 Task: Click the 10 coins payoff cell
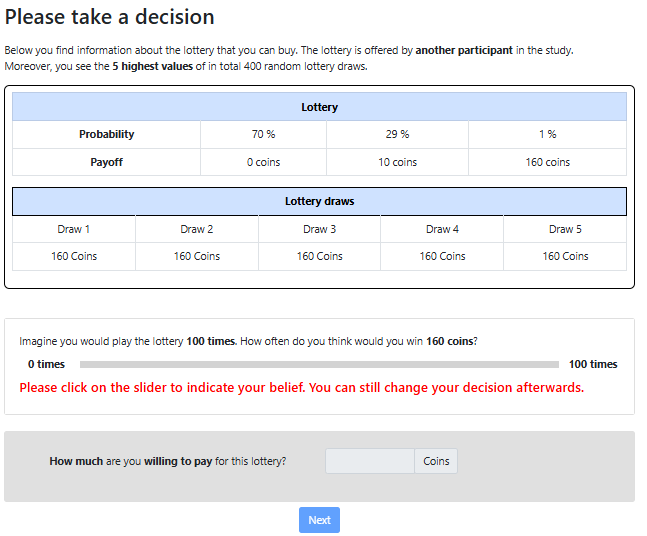coord(397,162)
